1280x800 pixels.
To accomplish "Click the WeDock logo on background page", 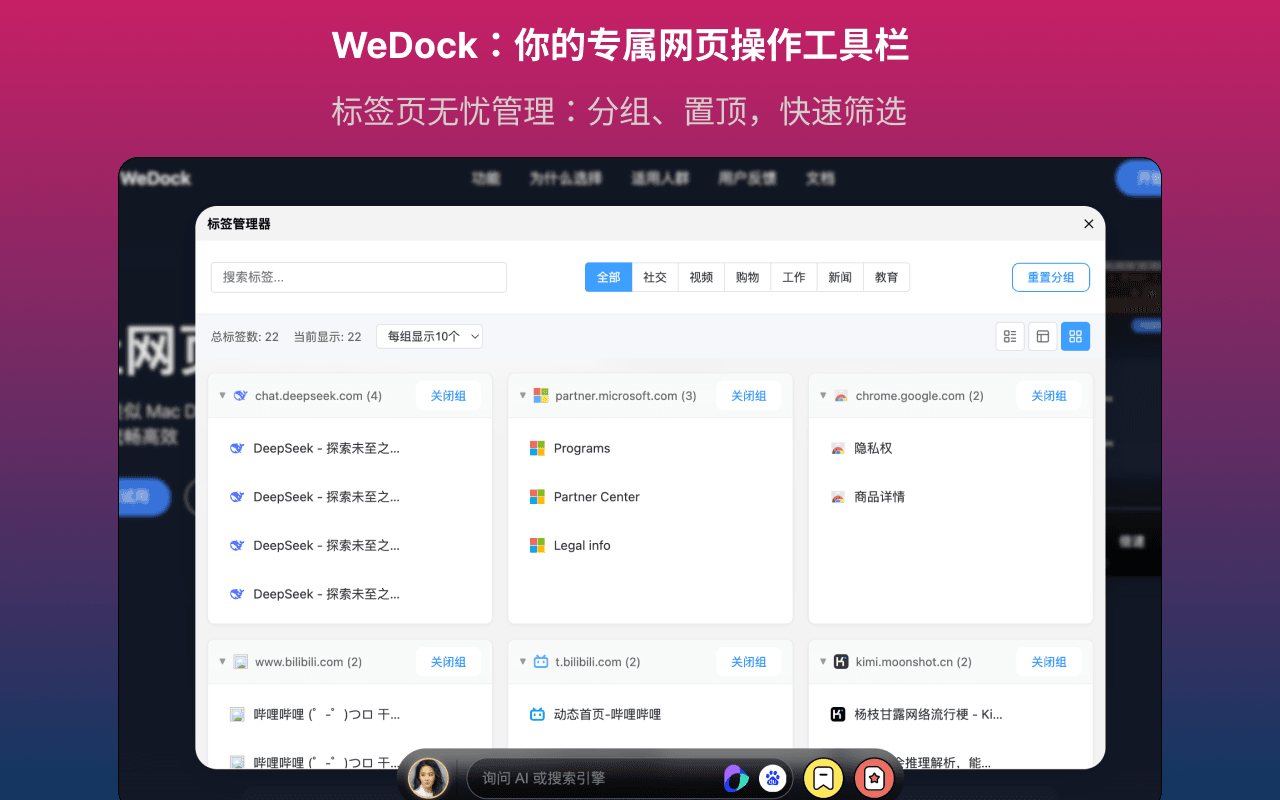I will click(155, 178).
